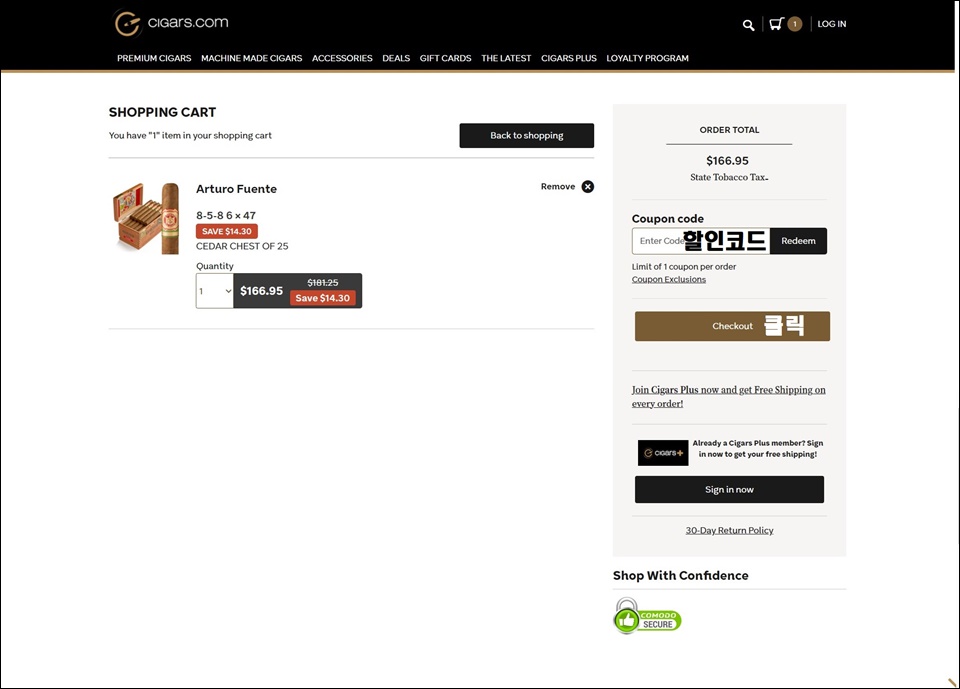
Task: Click the cigars.com logo
Action: click(171, 23)
